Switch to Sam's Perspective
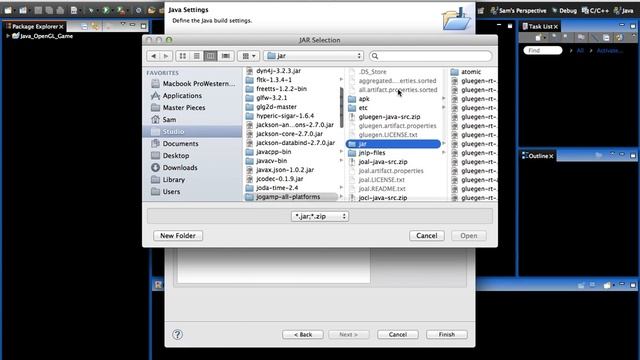The height and width of the screenshot is (360, 640). pos(518,11)
